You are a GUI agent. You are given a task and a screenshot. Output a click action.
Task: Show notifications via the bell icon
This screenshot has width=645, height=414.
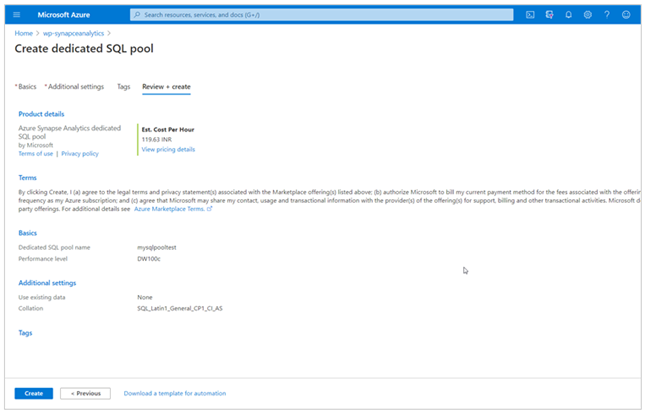(568, 15)
